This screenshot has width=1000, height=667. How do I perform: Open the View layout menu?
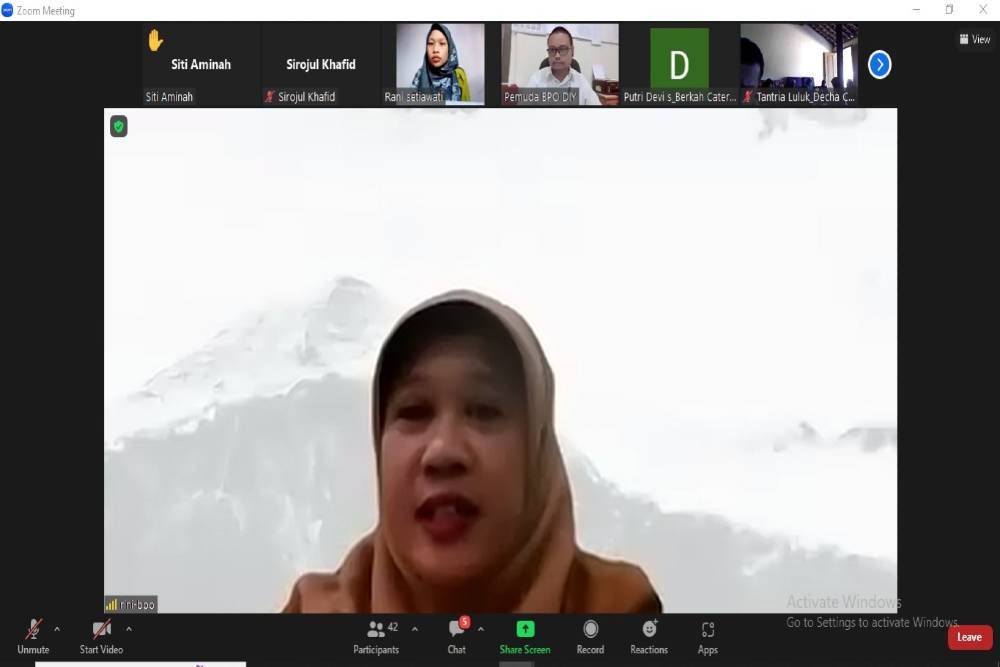tap(975, 40)
